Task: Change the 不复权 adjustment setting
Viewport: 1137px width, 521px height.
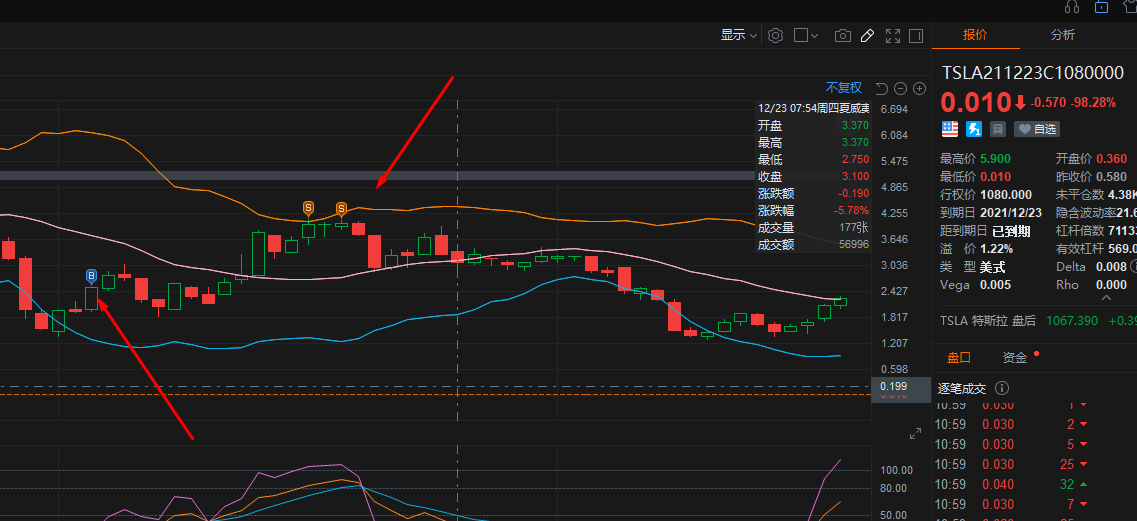Action: point(844,88)
